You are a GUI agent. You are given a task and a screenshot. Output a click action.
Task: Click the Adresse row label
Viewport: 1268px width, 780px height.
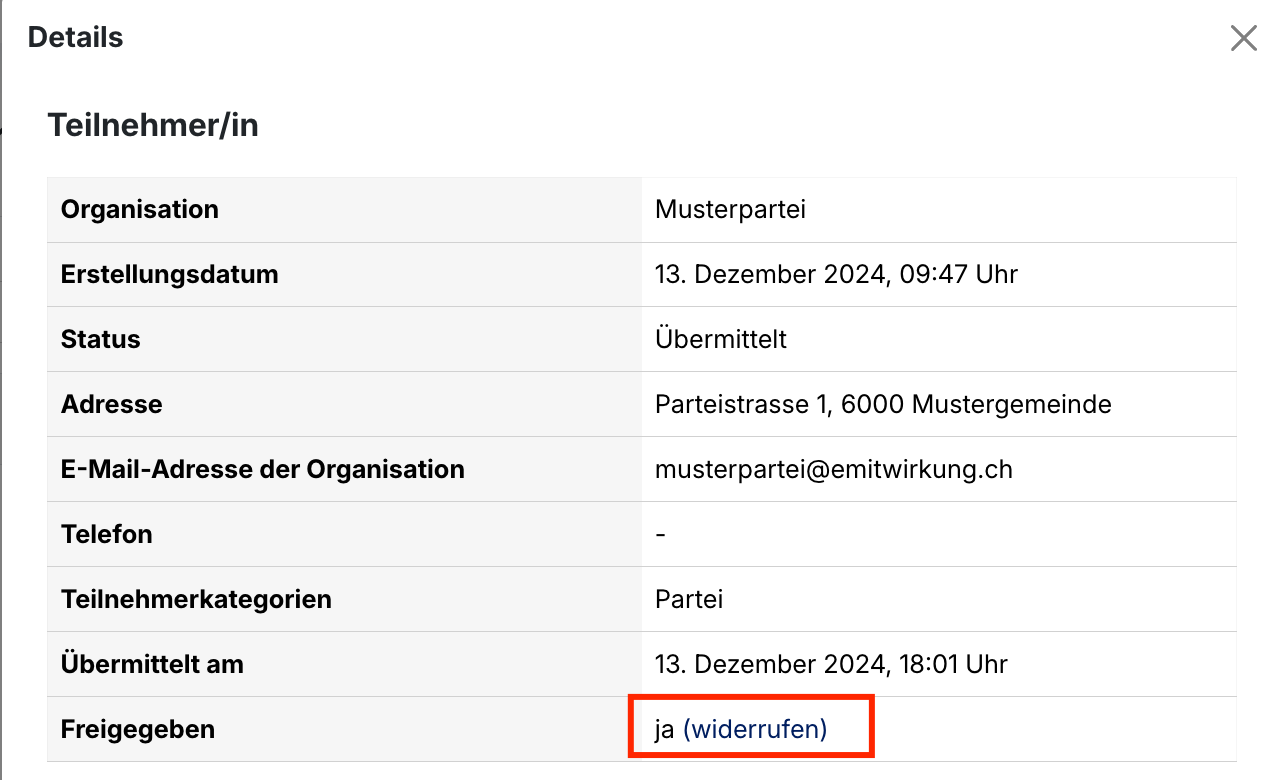tap(112, 404)
